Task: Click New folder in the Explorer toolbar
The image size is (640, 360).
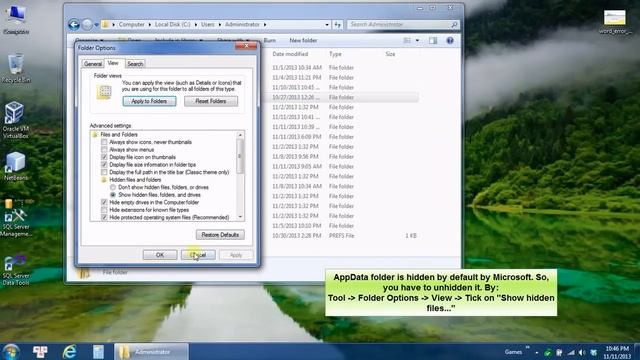Action: tap(303, 40)
